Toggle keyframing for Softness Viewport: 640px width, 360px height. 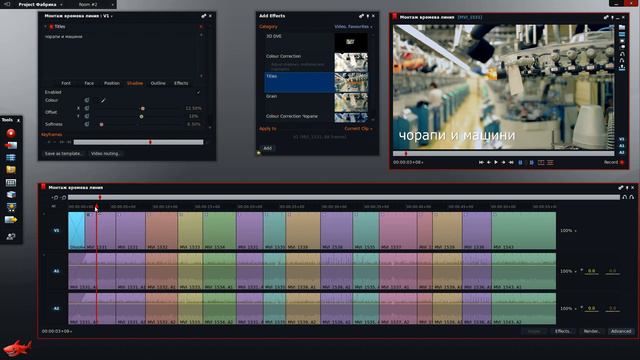(87, 124)
